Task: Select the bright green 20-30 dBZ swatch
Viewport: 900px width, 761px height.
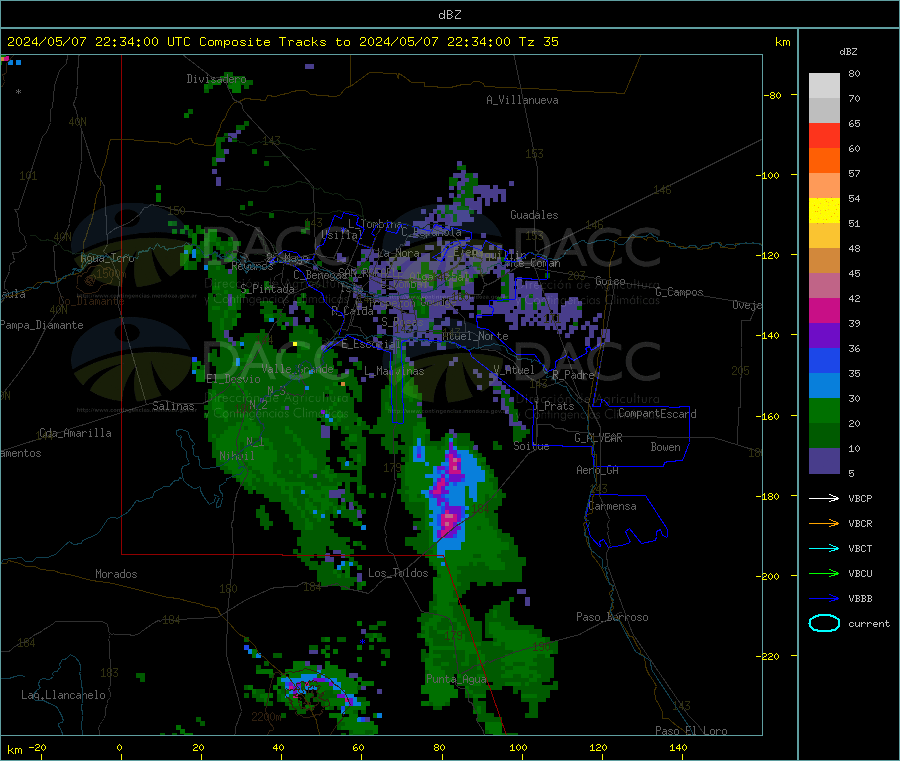Action: 824,411
